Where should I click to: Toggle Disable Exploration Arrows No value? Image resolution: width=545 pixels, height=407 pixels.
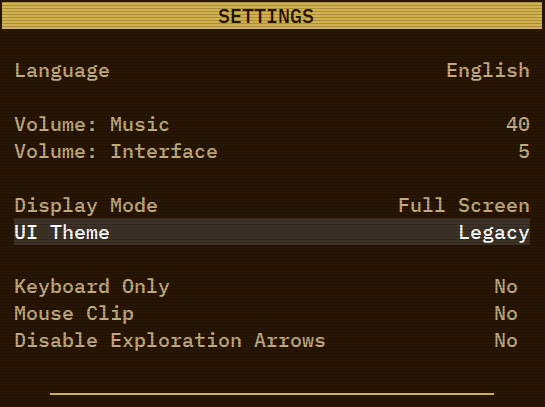pos(506,341)
